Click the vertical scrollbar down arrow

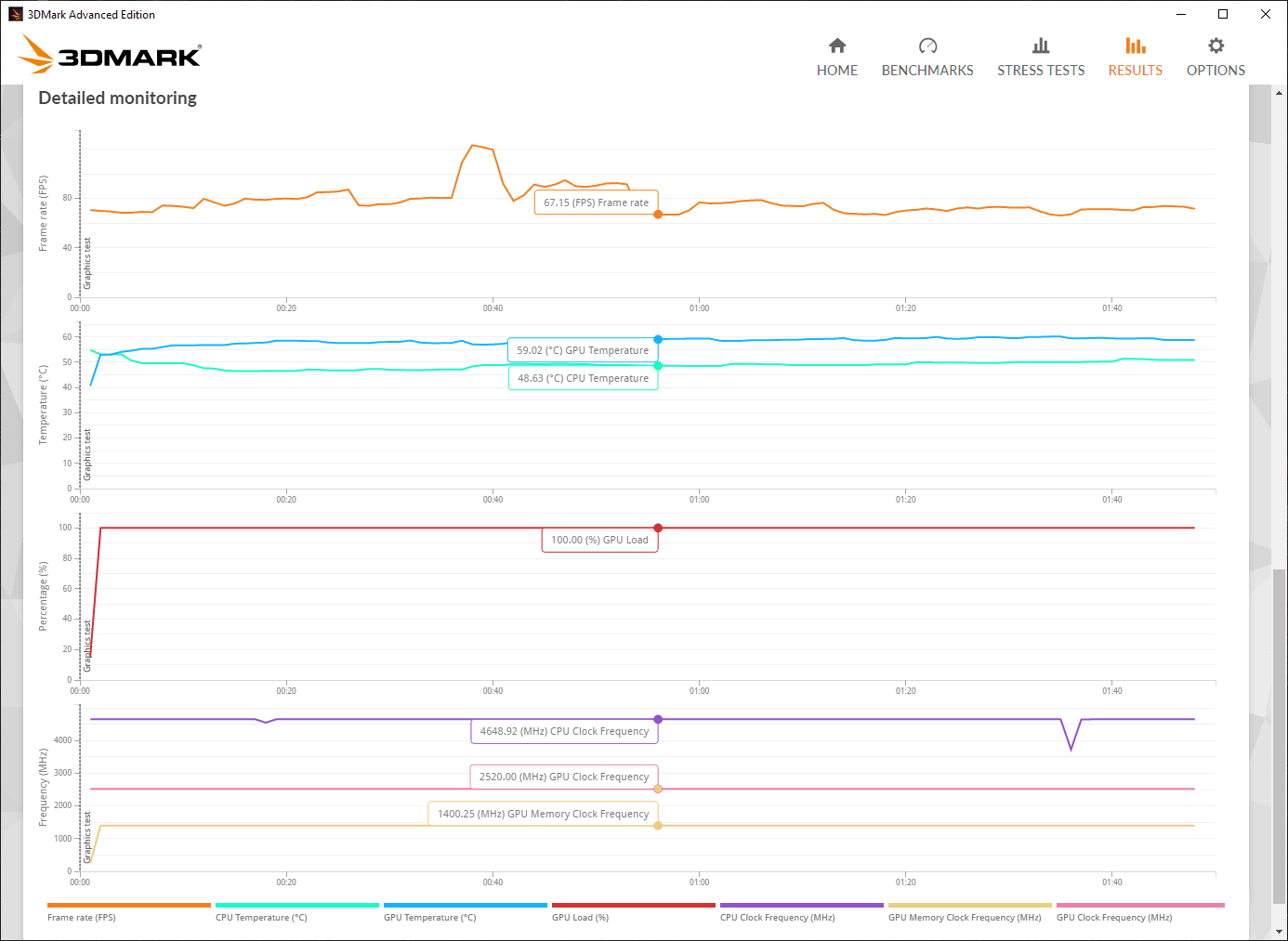tap(1279, 931)
